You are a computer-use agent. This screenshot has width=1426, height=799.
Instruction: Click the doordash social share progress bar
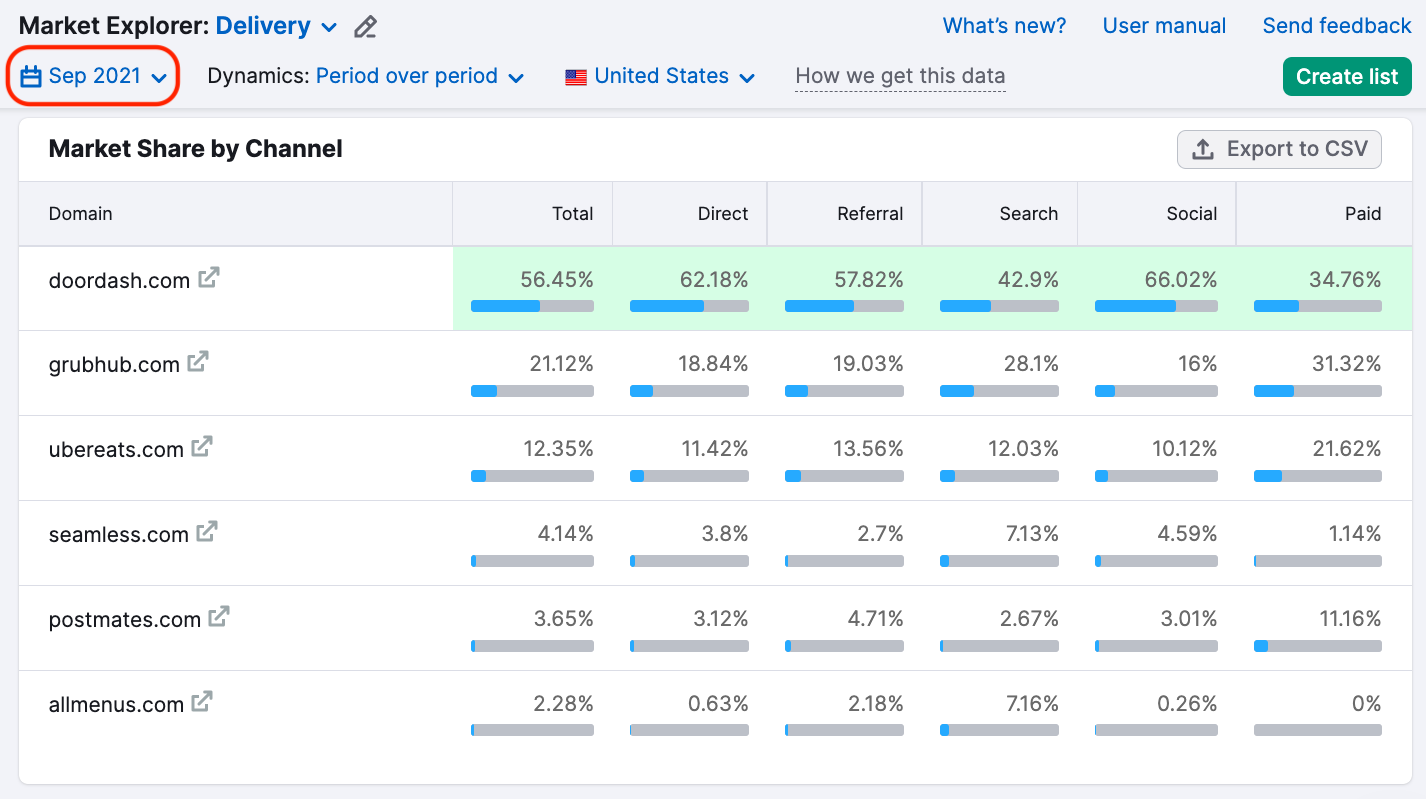[x=1157, y=306]
